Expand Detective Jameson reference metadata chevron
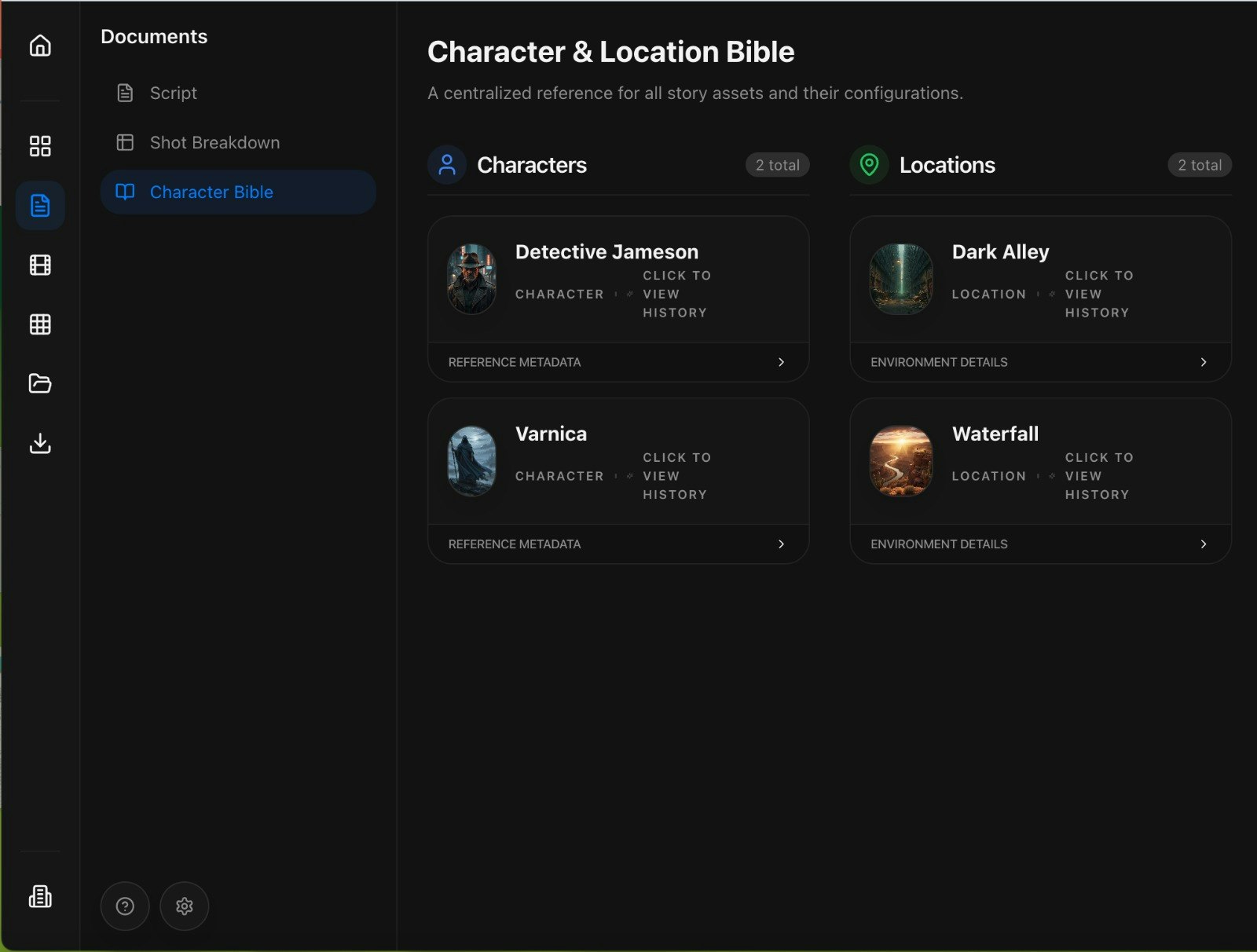Image resolution: width=1257 pixels, height=952 pixels. 781,362
